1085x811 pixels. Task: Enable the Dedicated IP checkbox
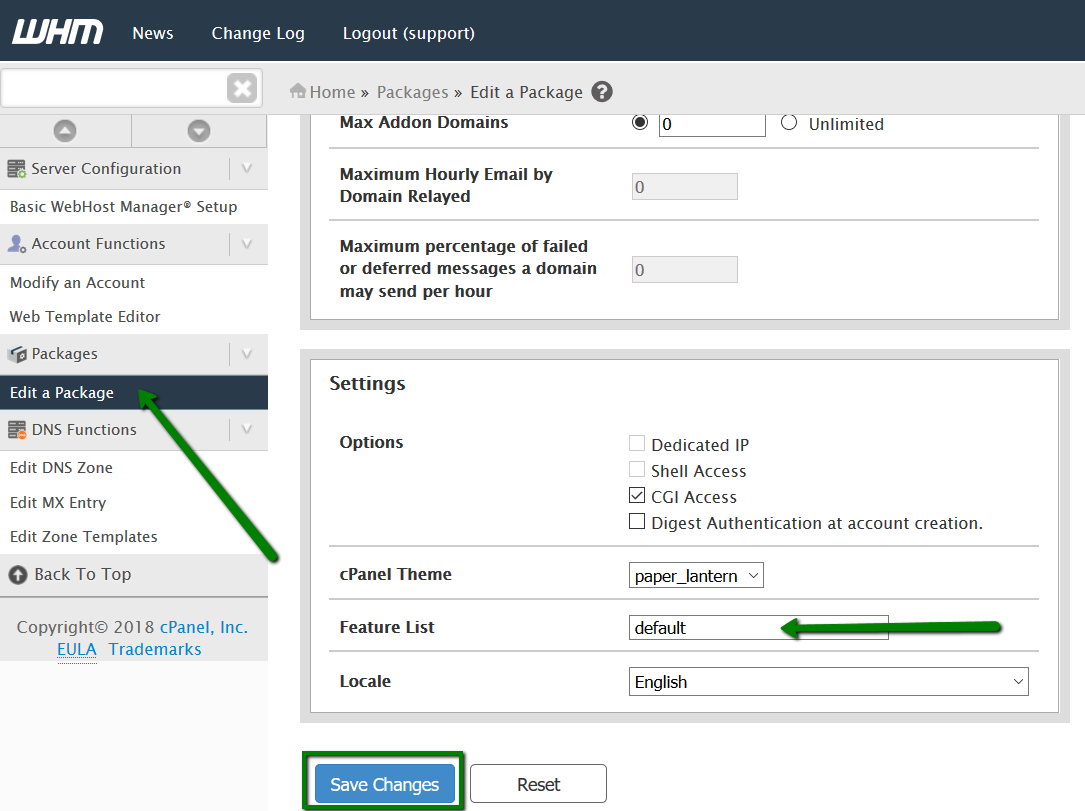tap(637, 444)
